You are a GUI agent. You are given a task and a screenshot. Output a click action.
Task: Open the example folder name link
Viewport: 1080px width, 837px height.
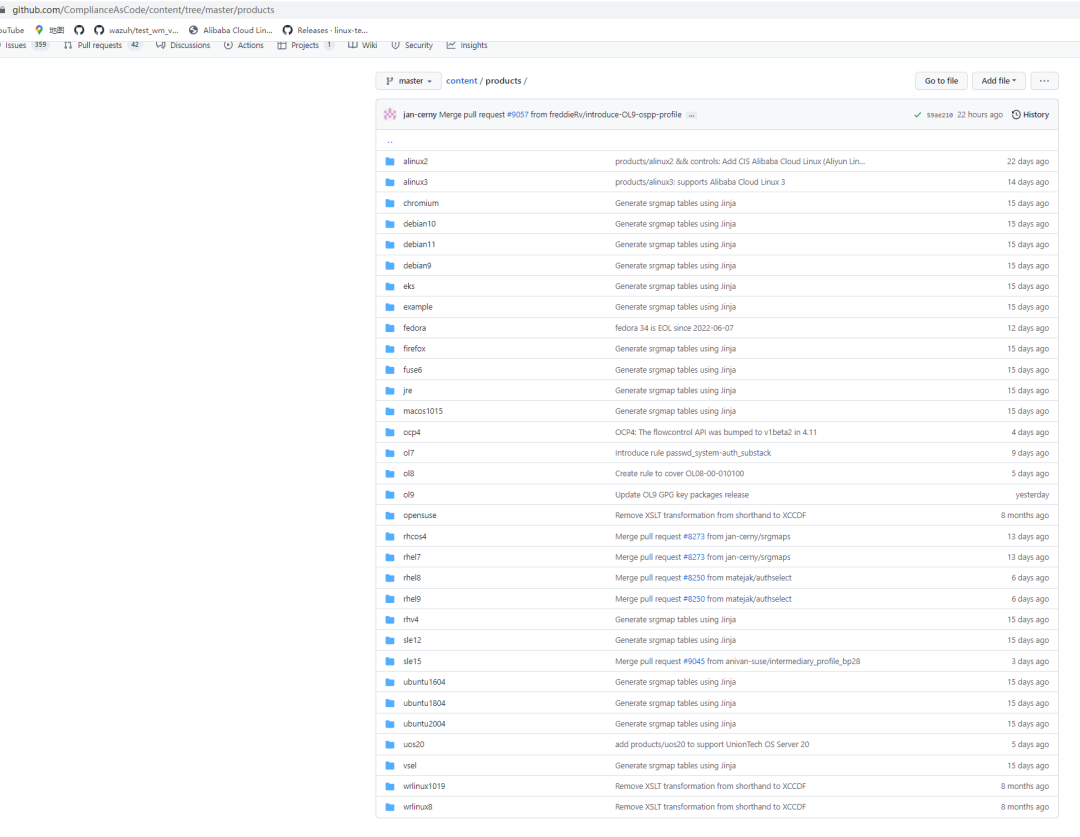(418, 307)
